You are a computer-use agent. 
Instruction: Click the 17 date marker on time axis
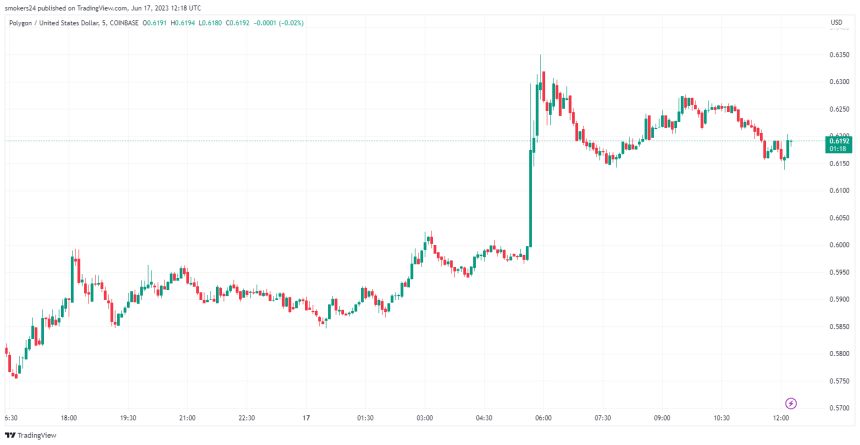pos(306,417)
